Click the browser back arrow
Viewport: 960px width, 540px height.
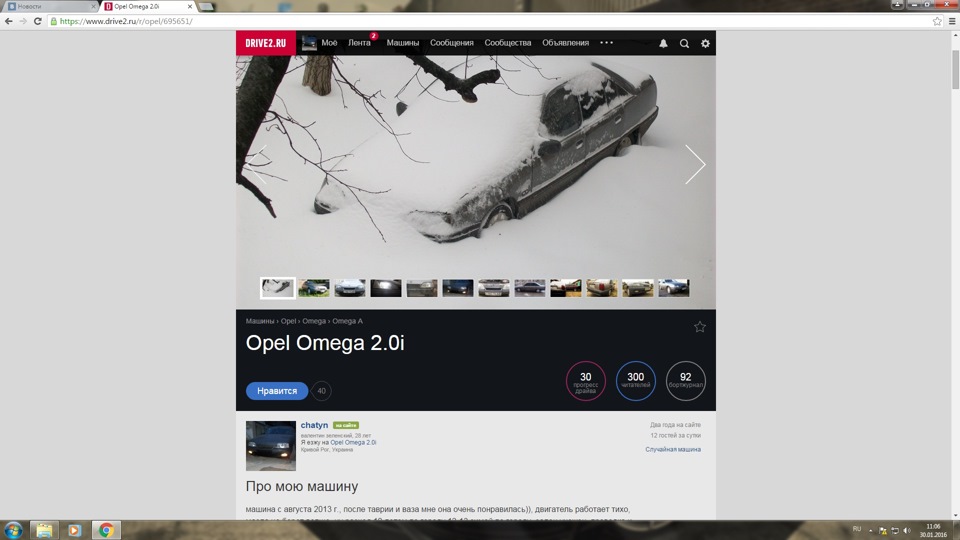click(x=9, y=21)
